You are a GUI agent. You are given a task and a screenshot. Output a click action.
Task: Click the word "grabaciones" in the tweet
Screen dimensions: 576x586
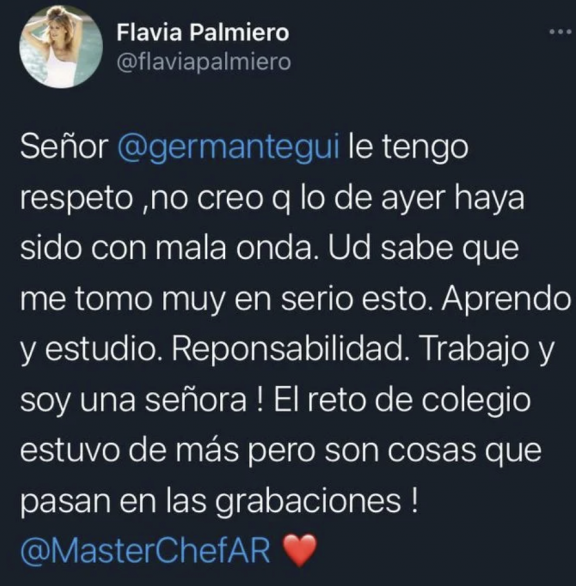point(308,502)
